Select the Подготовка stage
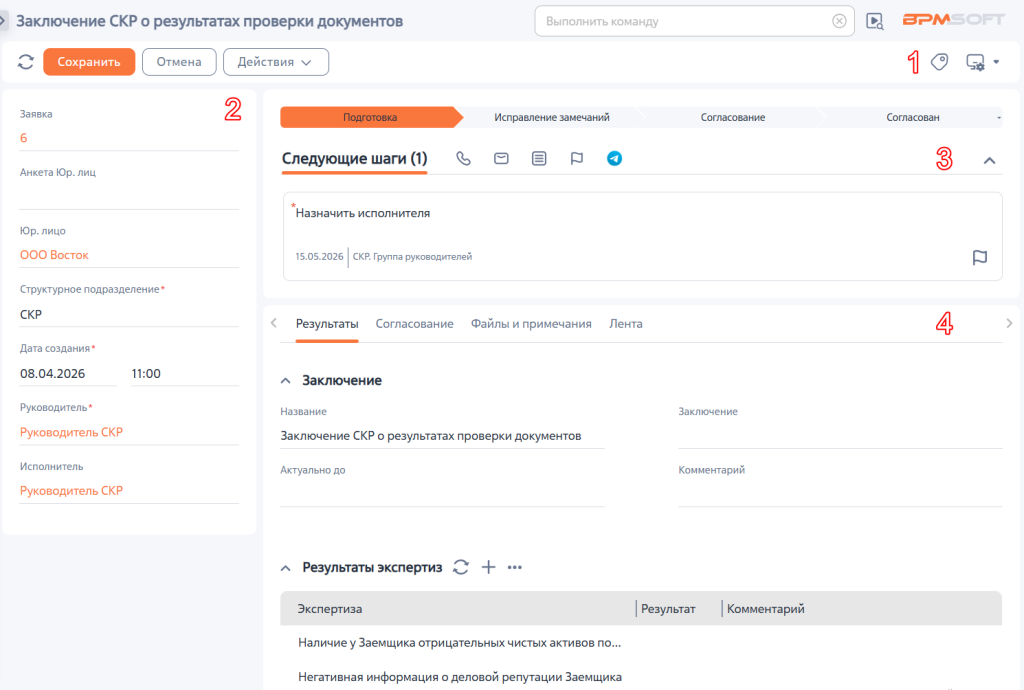 370,118
